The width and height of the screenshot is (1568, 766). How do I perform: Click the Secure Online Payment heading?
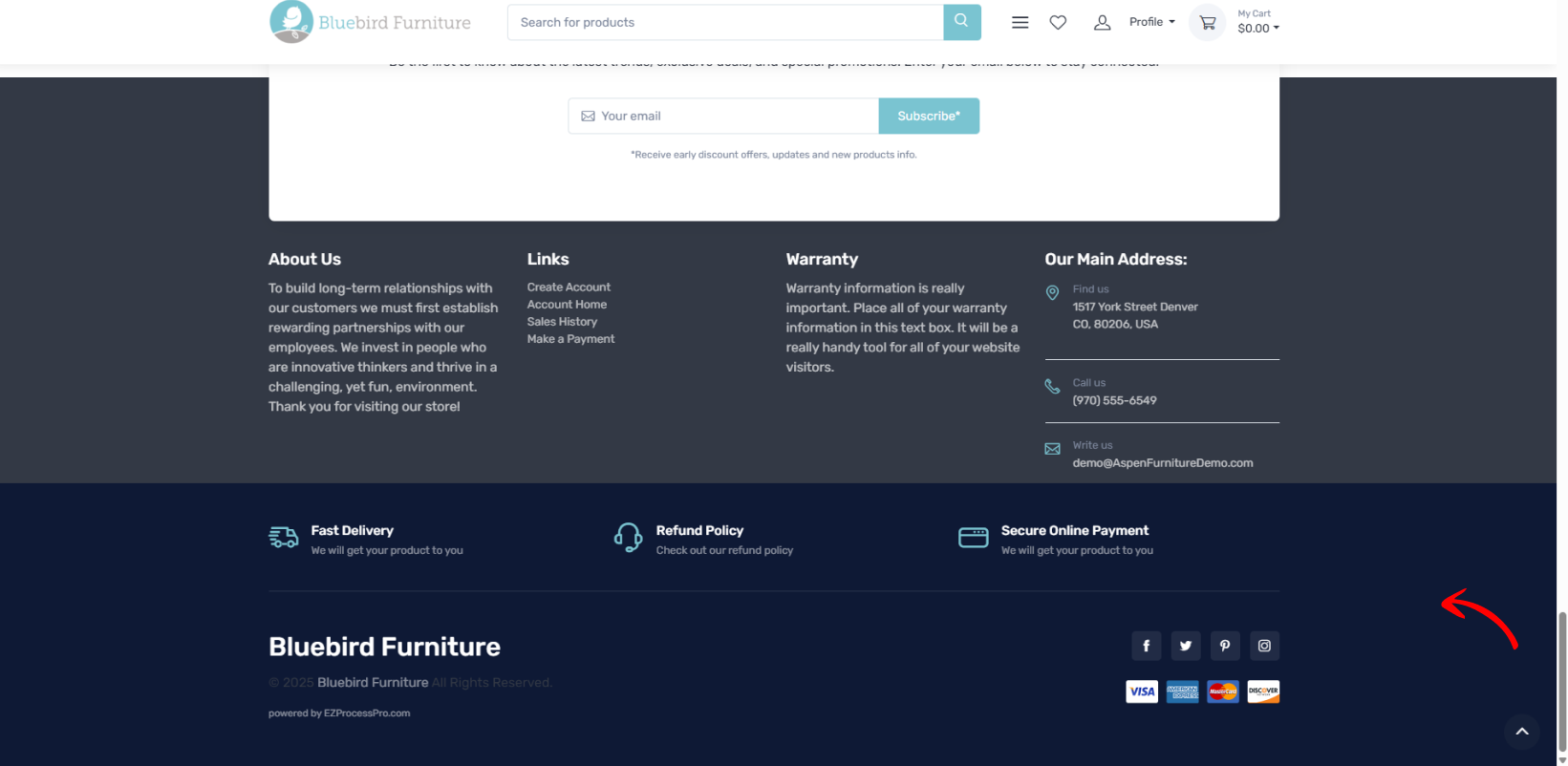pyautogui.click(x=1075, y=530)
